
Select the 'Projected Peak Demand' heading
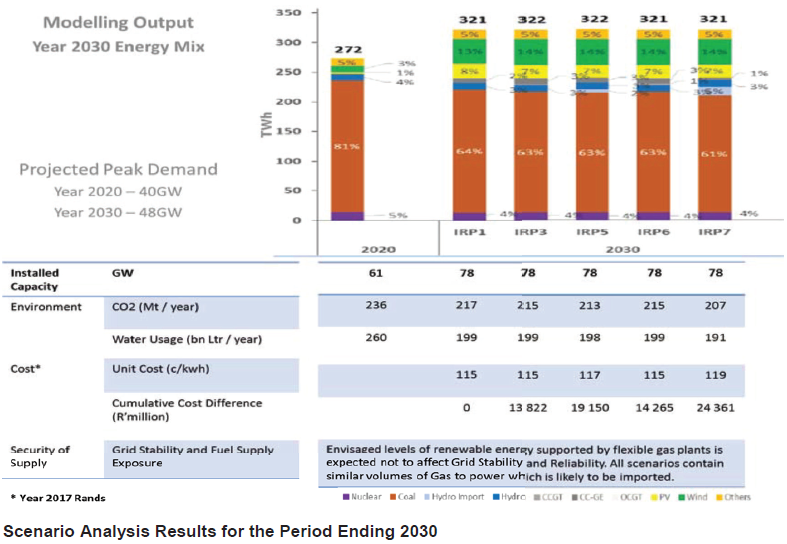118,169
